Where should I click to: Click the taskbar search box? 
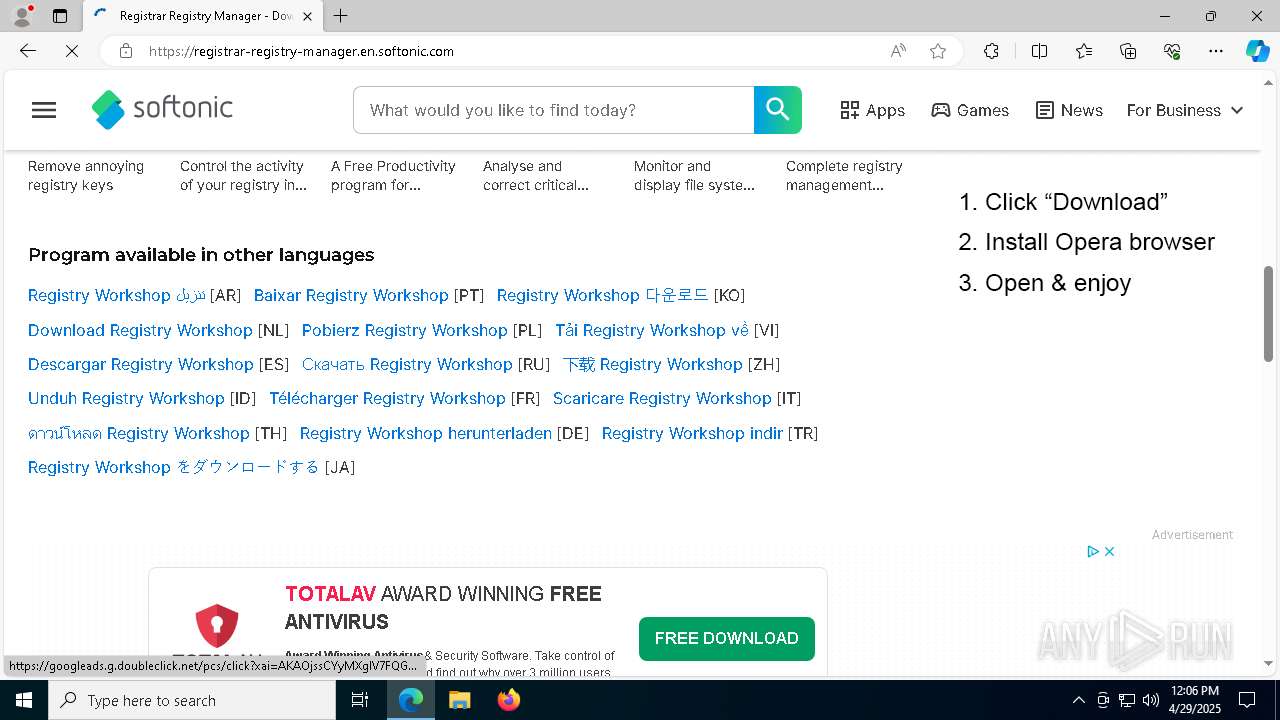[192, 700]
